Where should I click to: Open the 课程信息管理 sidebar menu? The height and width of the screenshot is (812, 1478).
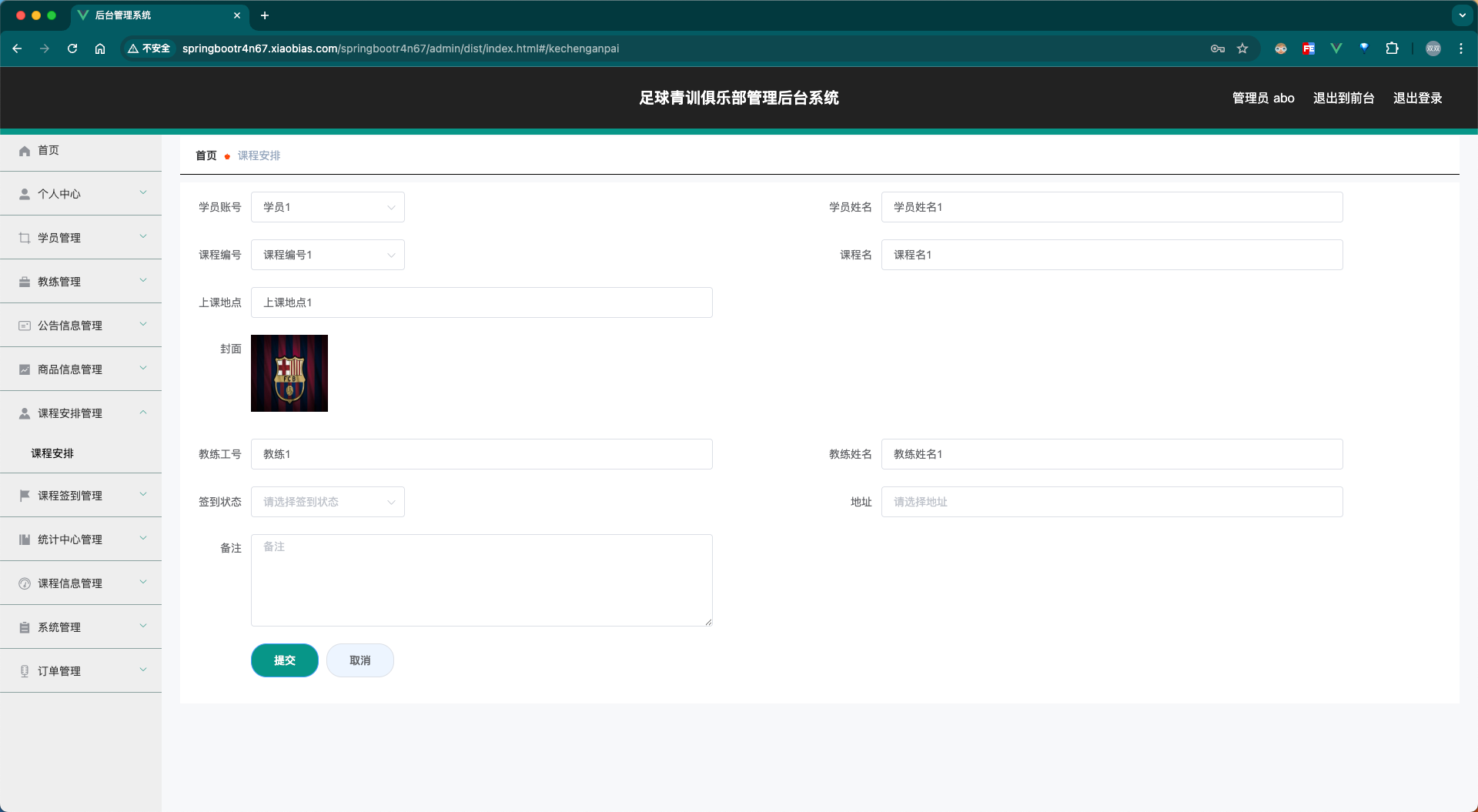point(81,583)
